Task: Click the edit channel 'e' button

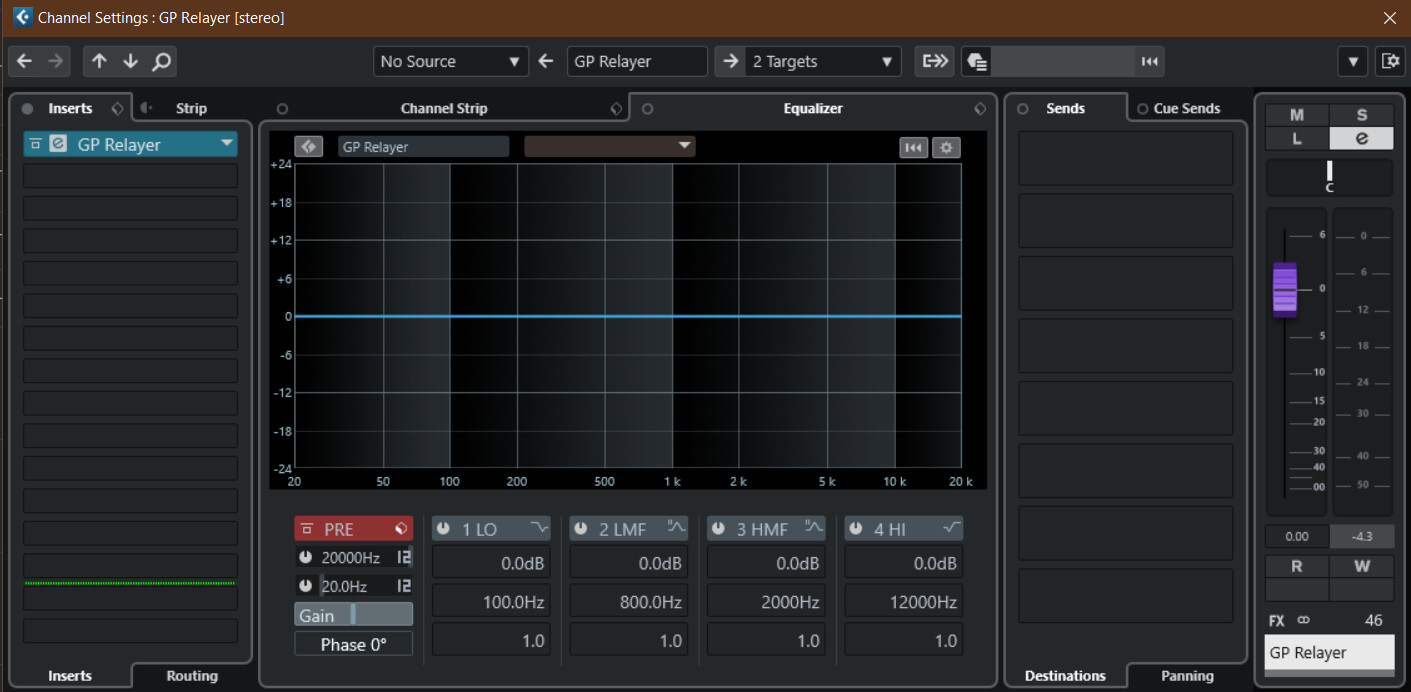Action: click(x=1361, y=139)
